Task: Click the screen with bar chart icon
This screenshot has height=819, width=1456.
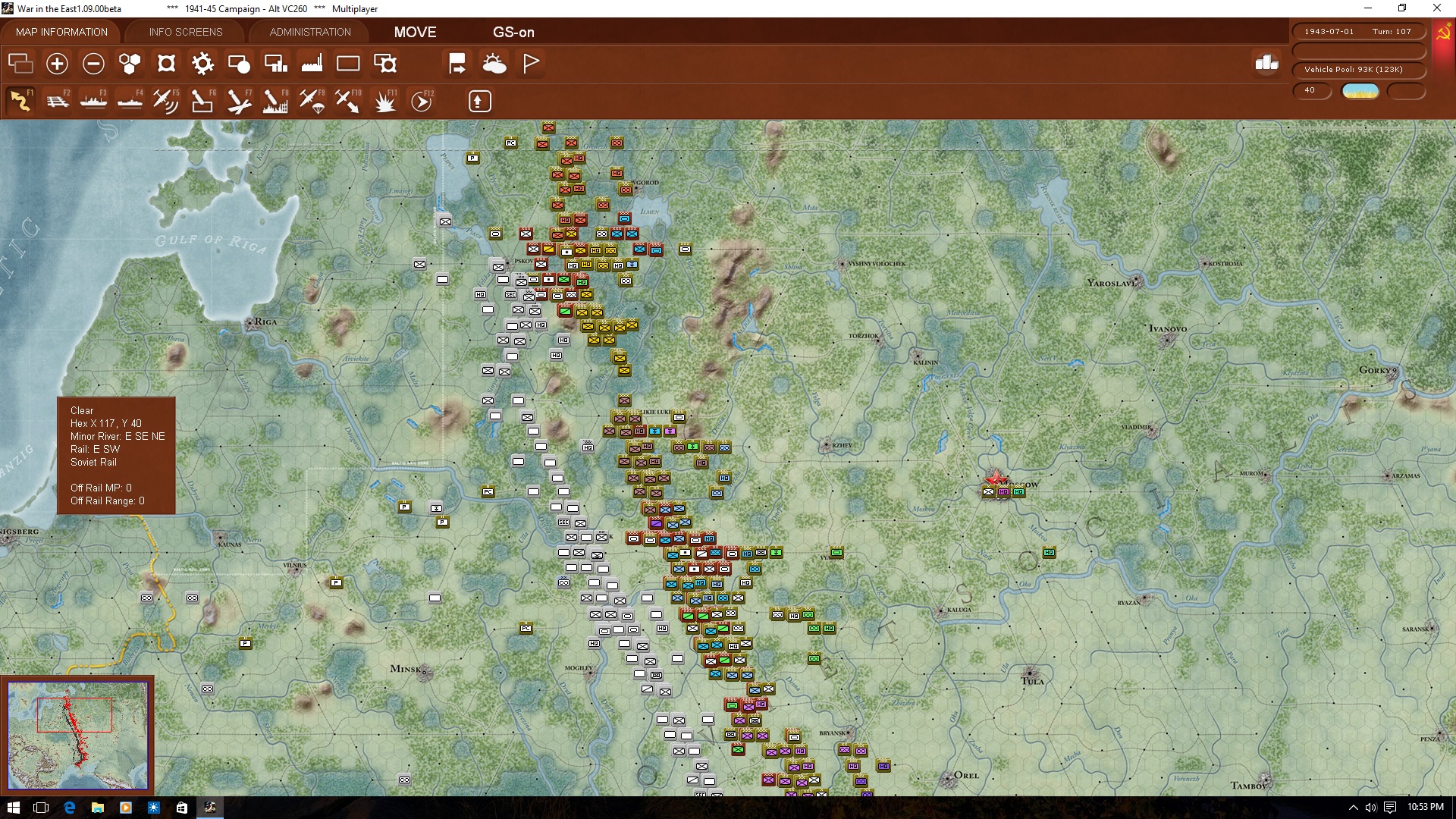Action: [275, 64]
